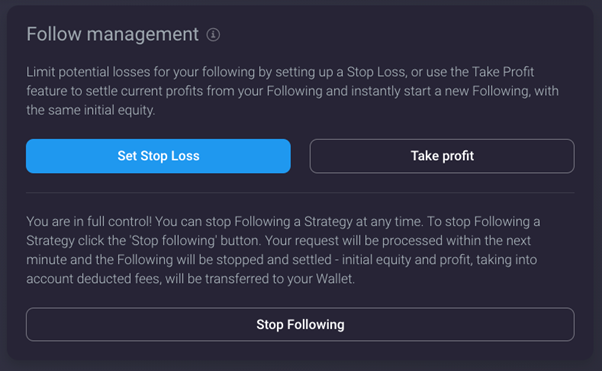Image resolution: width=602 pixels, height=371 pixels.
Task: Click 'Stop Loss' in the first description
Action: 376,72
